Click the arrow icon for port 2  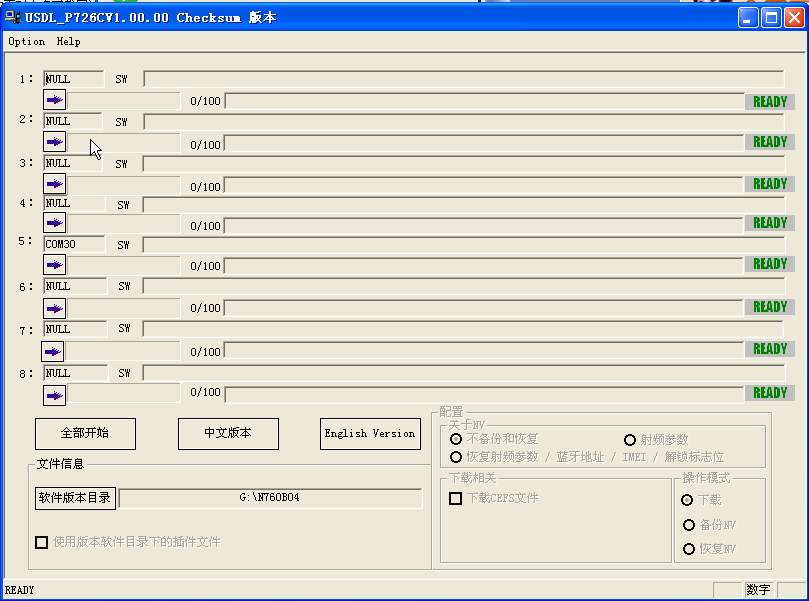tap(54, 142)
